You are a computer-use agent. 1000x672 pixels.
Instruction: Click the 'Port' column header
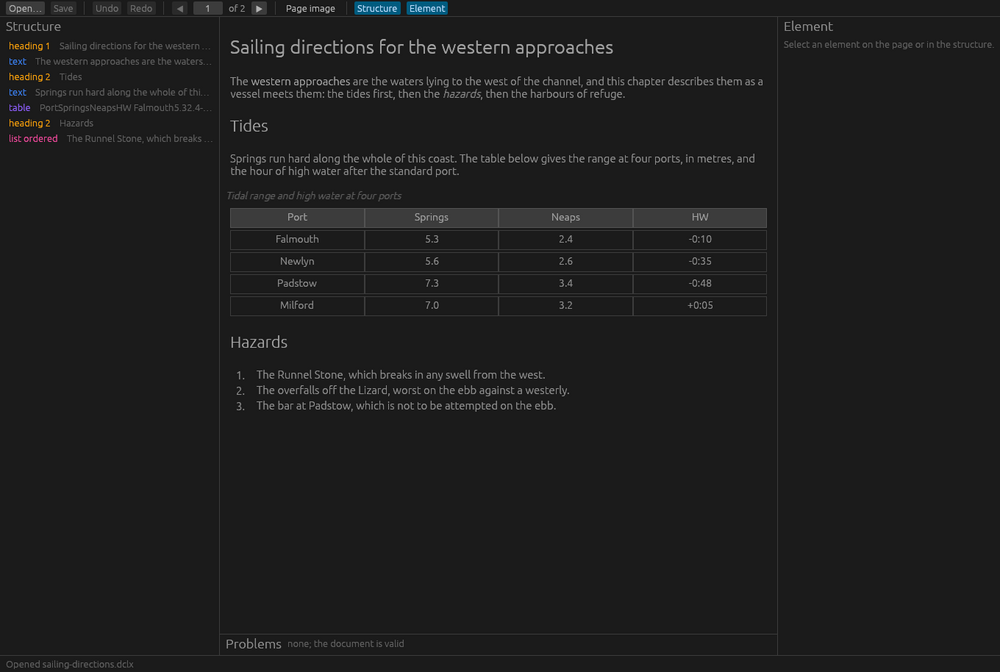(297, 217)
